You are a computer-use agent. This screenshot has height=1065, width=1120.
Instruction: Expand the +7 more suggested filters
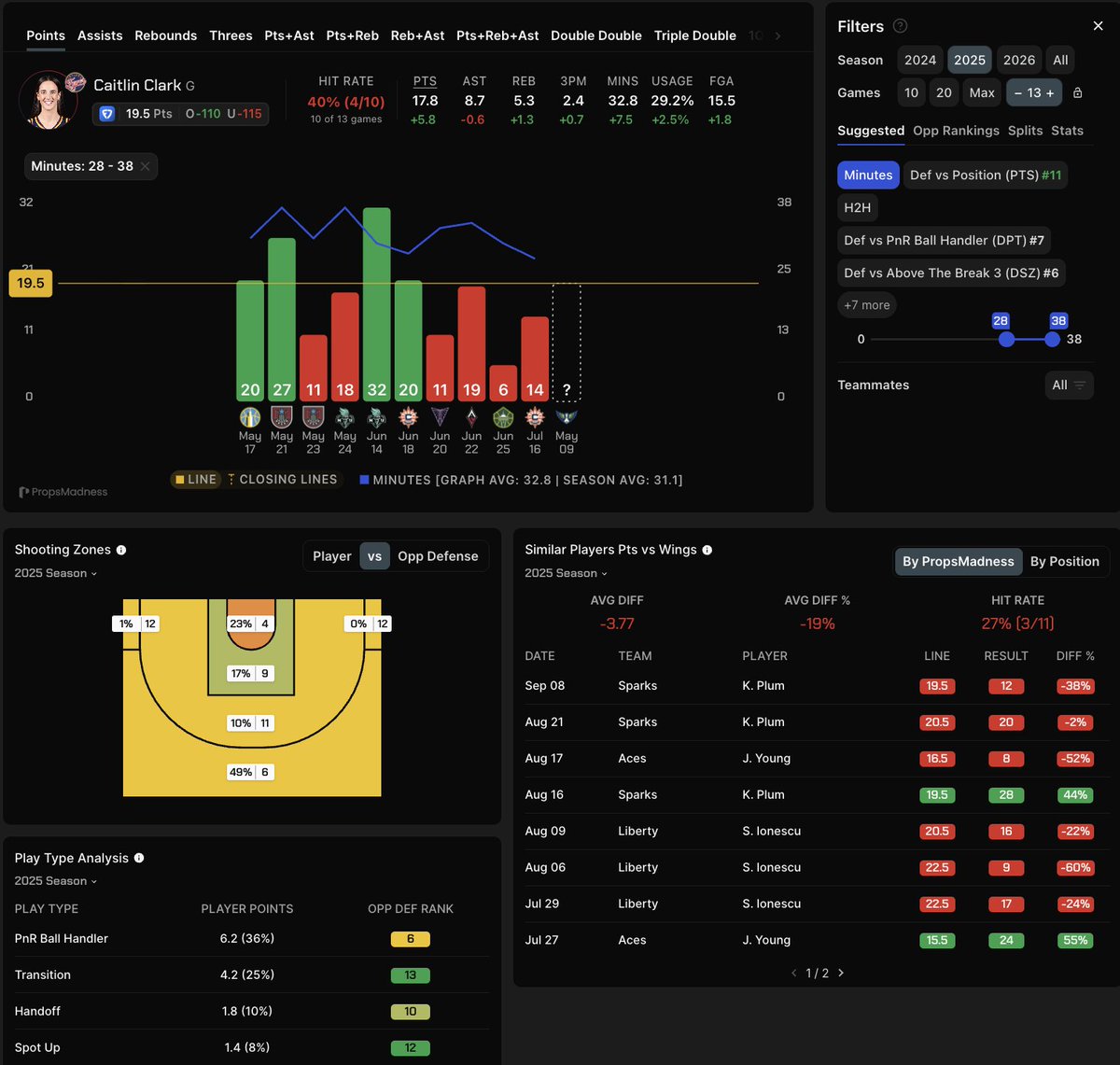tap(867, 305)
